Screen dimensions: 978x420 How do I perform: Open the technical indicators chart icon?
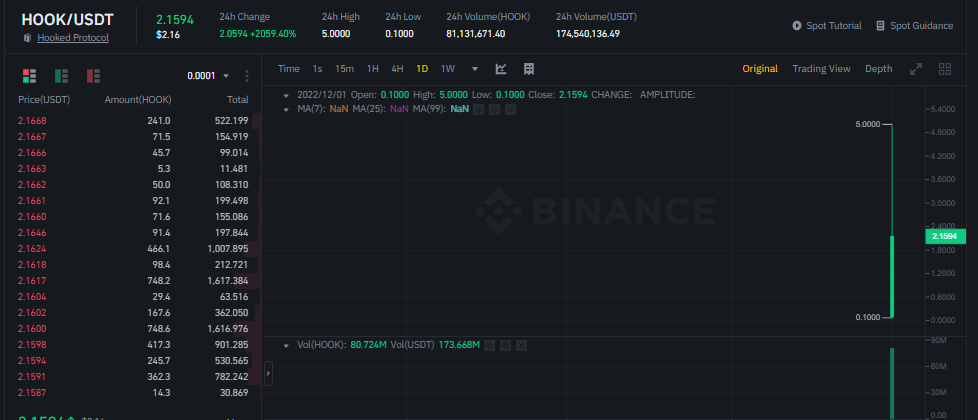pyautogui.click(x=501, y=69)
